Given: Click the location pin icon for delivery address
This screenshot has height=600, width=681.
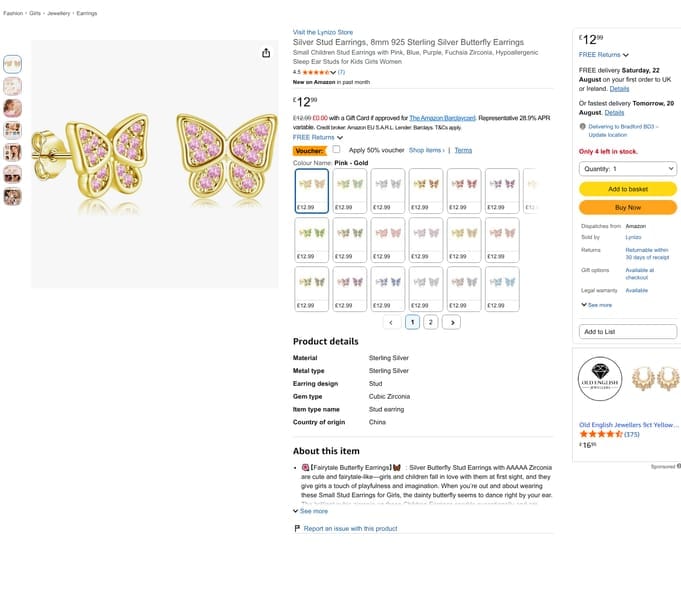Looking at the screenshot, I should click(x=582, y=126).
